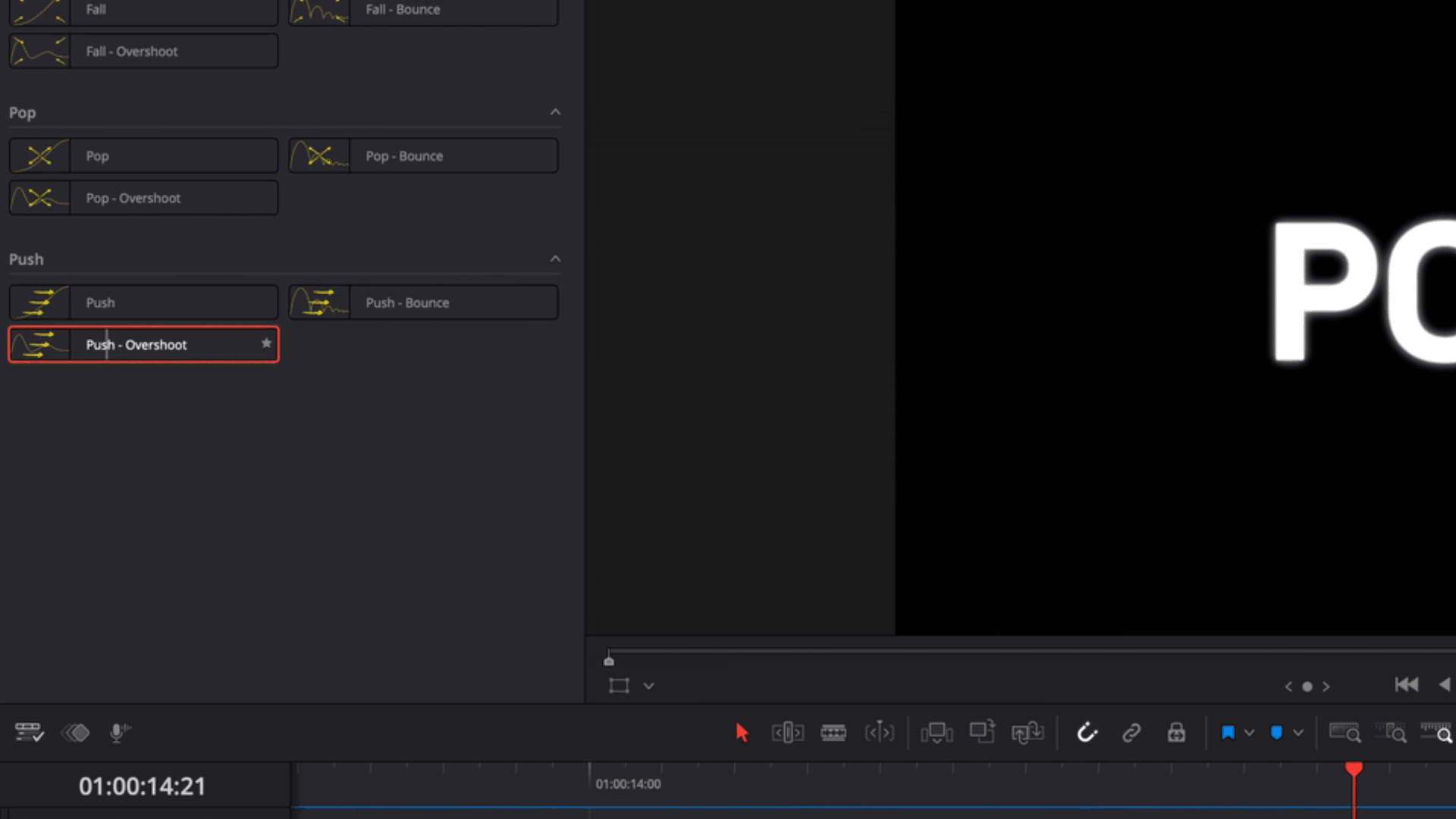Choose the Push preset
Image resolution: width=1456 pixels, height=819 pixels.
tap(143, 303)
